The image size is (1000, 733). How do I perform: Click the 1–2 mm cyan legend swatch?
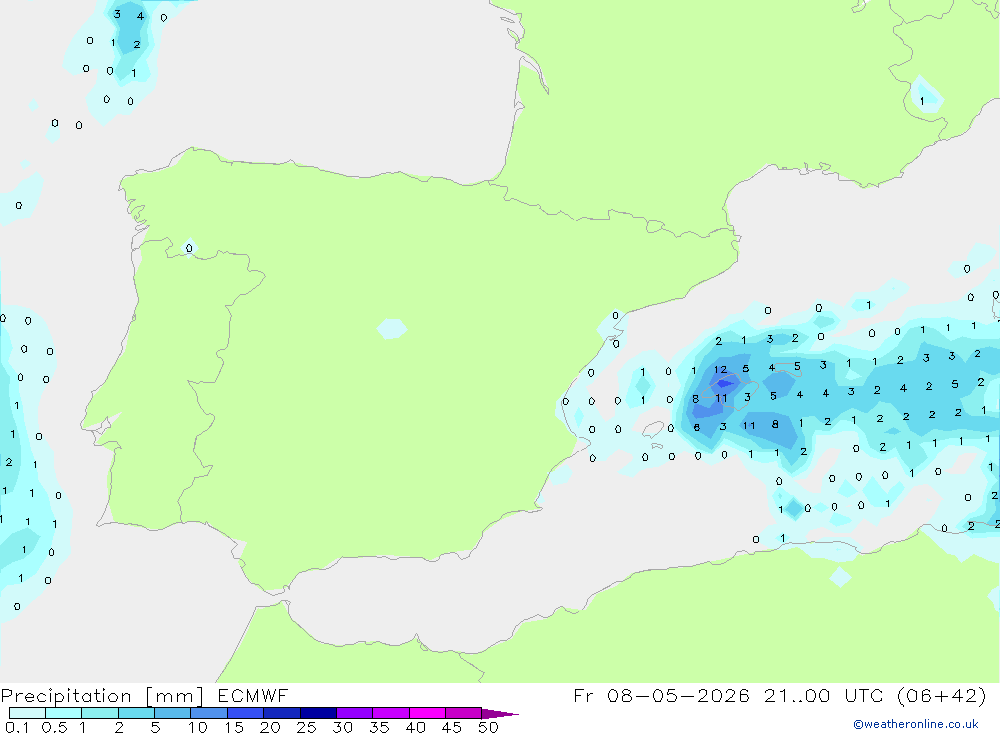(x=100, y=713)
